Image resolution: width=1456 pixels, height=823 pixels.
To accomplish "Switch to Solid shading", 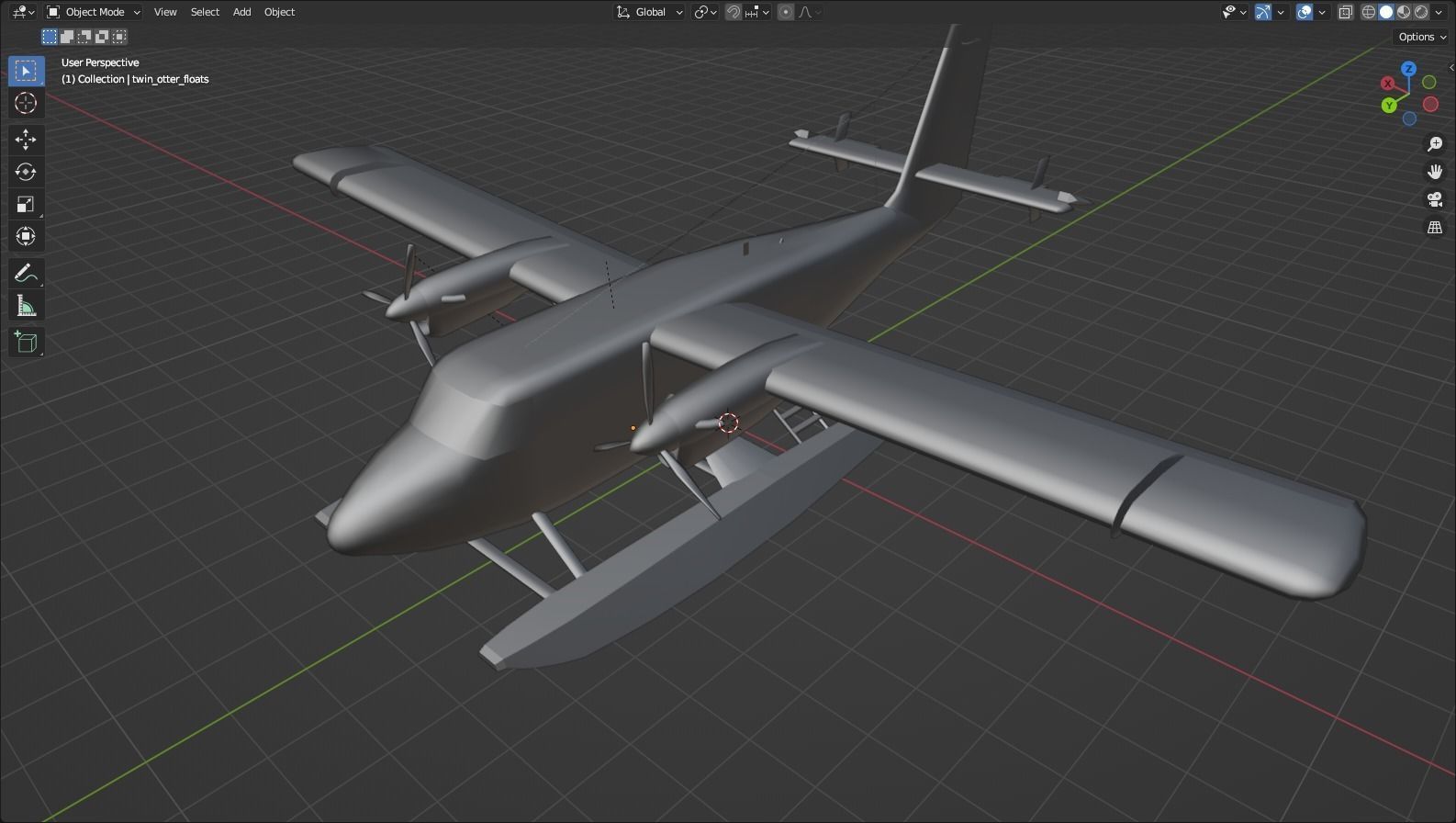I will pyautogui.click(x=1386, y=12).
